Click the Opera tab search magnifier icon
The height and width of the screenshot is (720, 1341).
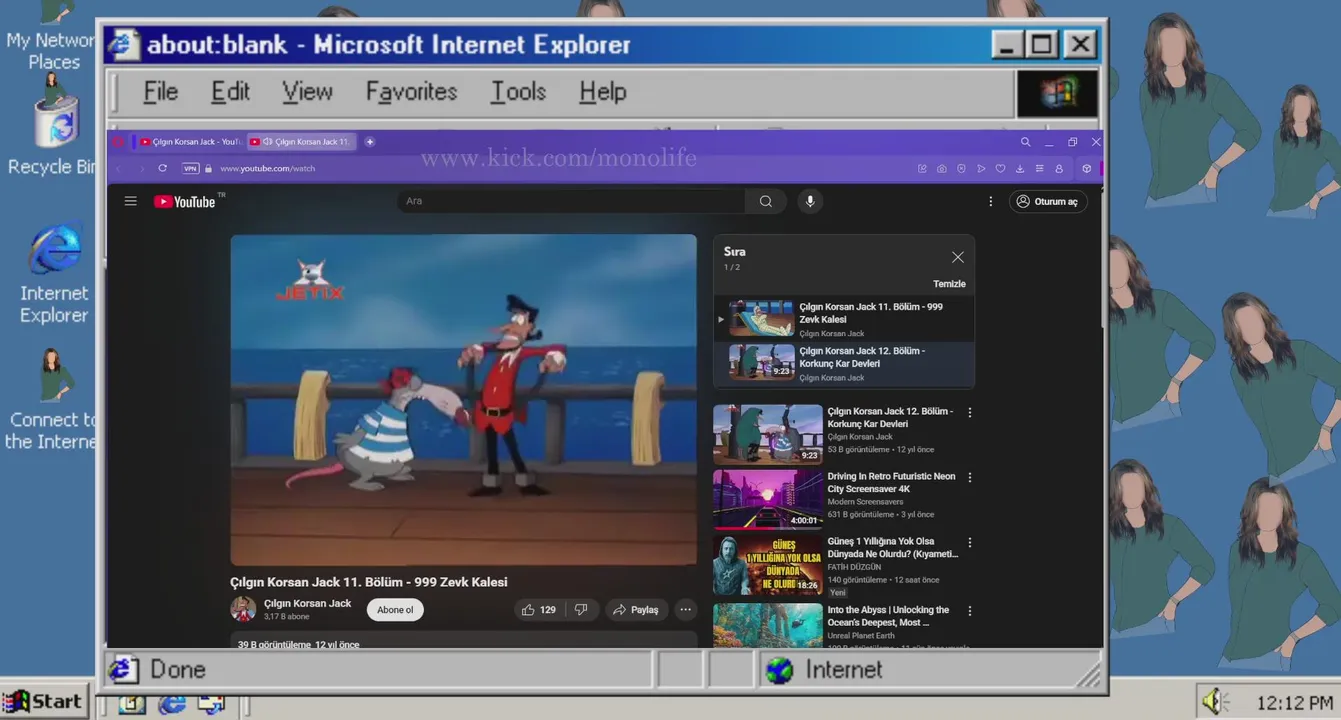click(x=1025, y=142)
